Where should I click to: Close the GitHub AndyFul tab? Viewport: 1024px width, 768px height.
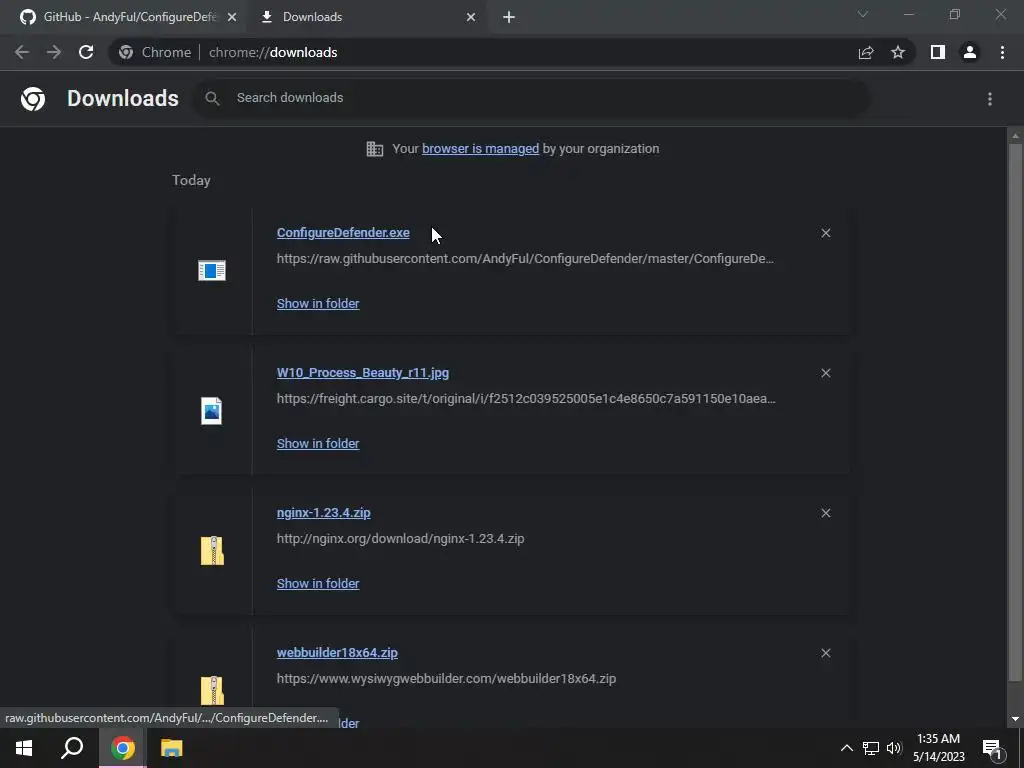(232, 17)
